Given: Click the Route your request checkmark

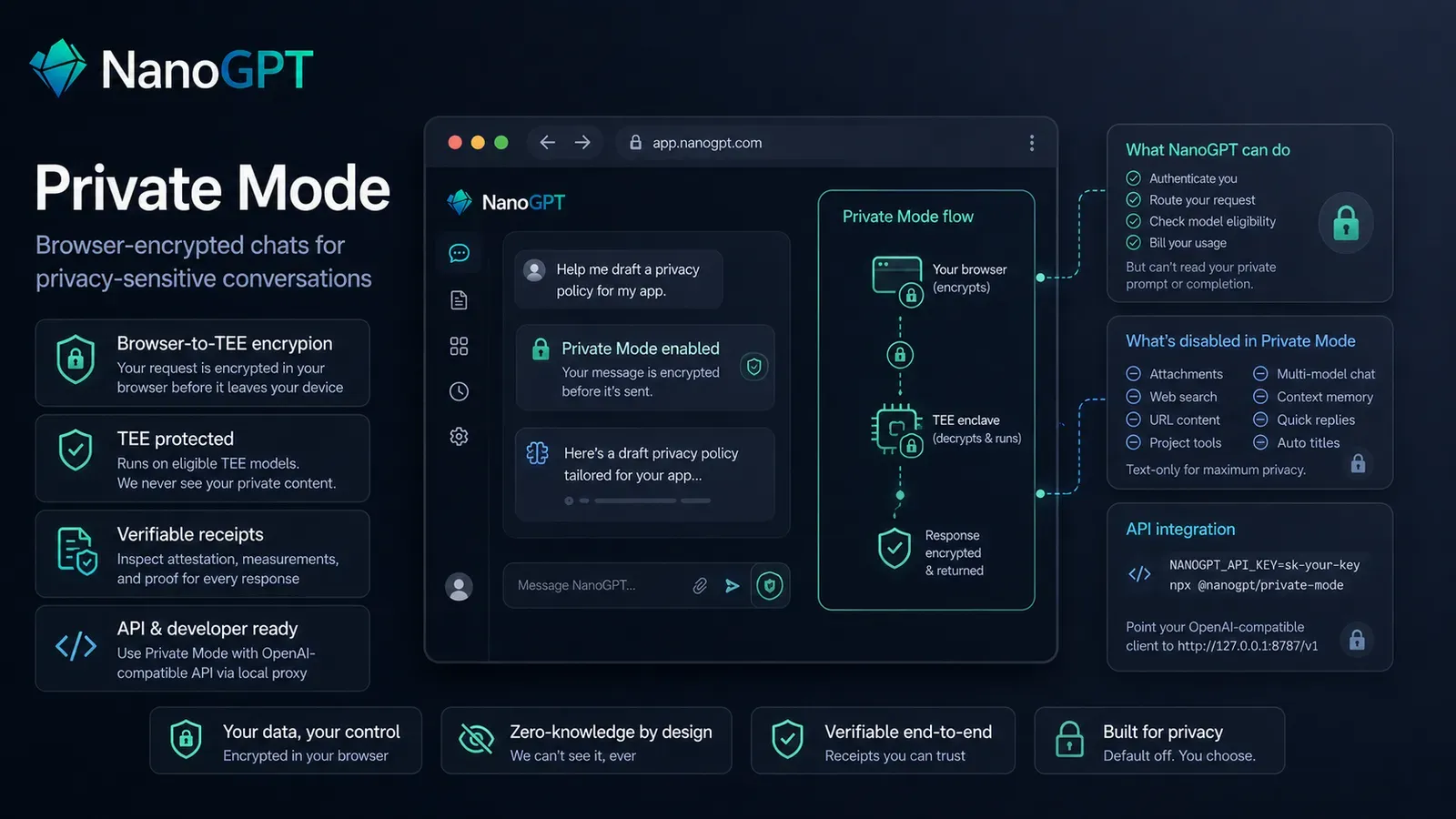Looking at the screenshot, I should [x=1133, y=199].
